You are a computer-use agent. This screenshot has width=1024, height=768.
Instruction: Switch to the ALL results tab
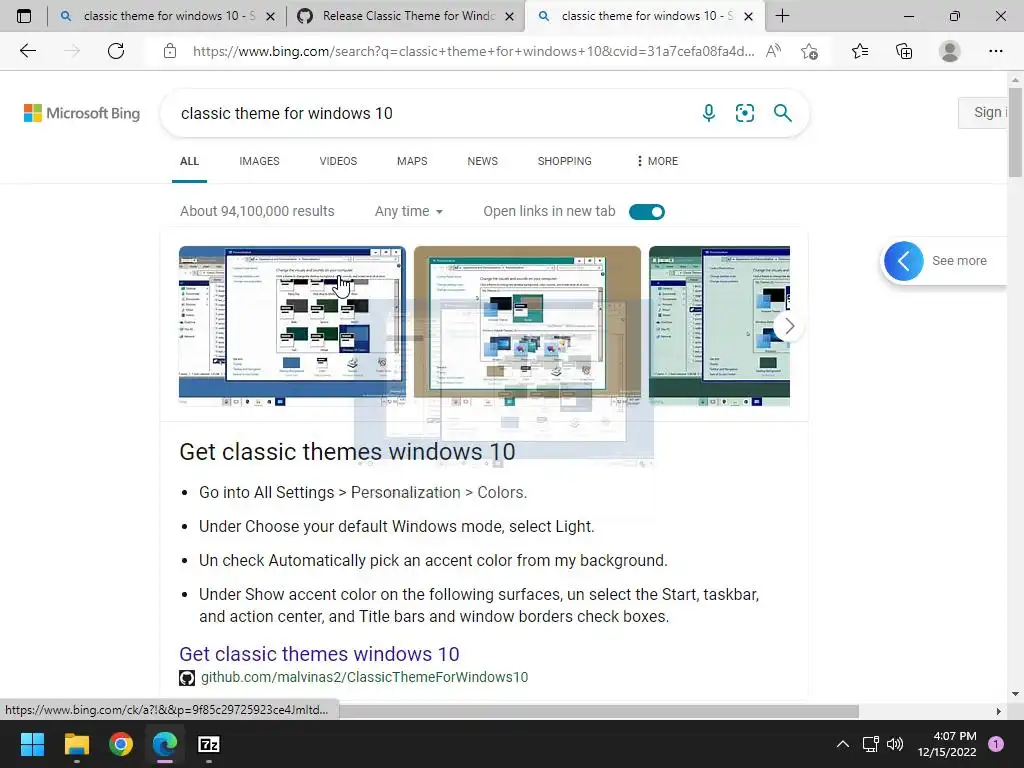[189, 161]
